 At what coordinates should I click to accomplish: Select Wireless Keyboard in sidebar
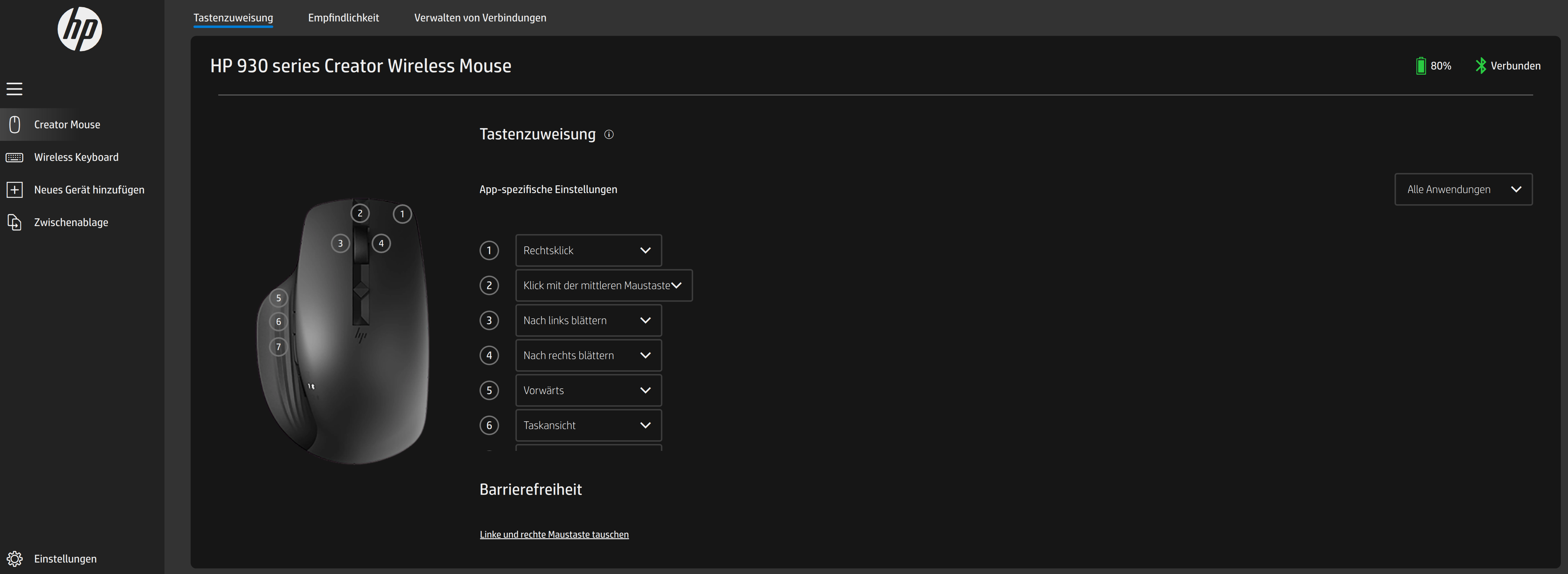point(82,157)
